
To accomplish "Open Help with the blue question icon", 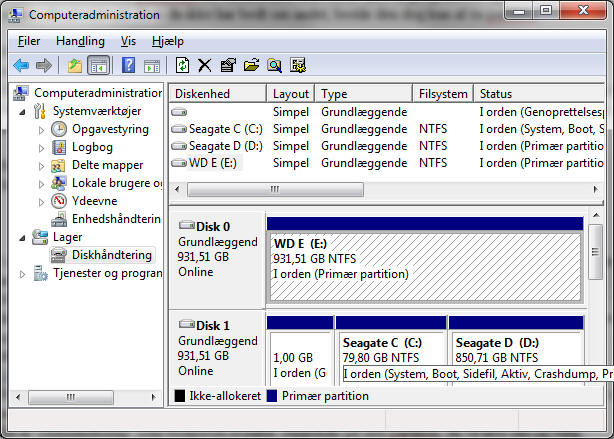I will point(128,65).
